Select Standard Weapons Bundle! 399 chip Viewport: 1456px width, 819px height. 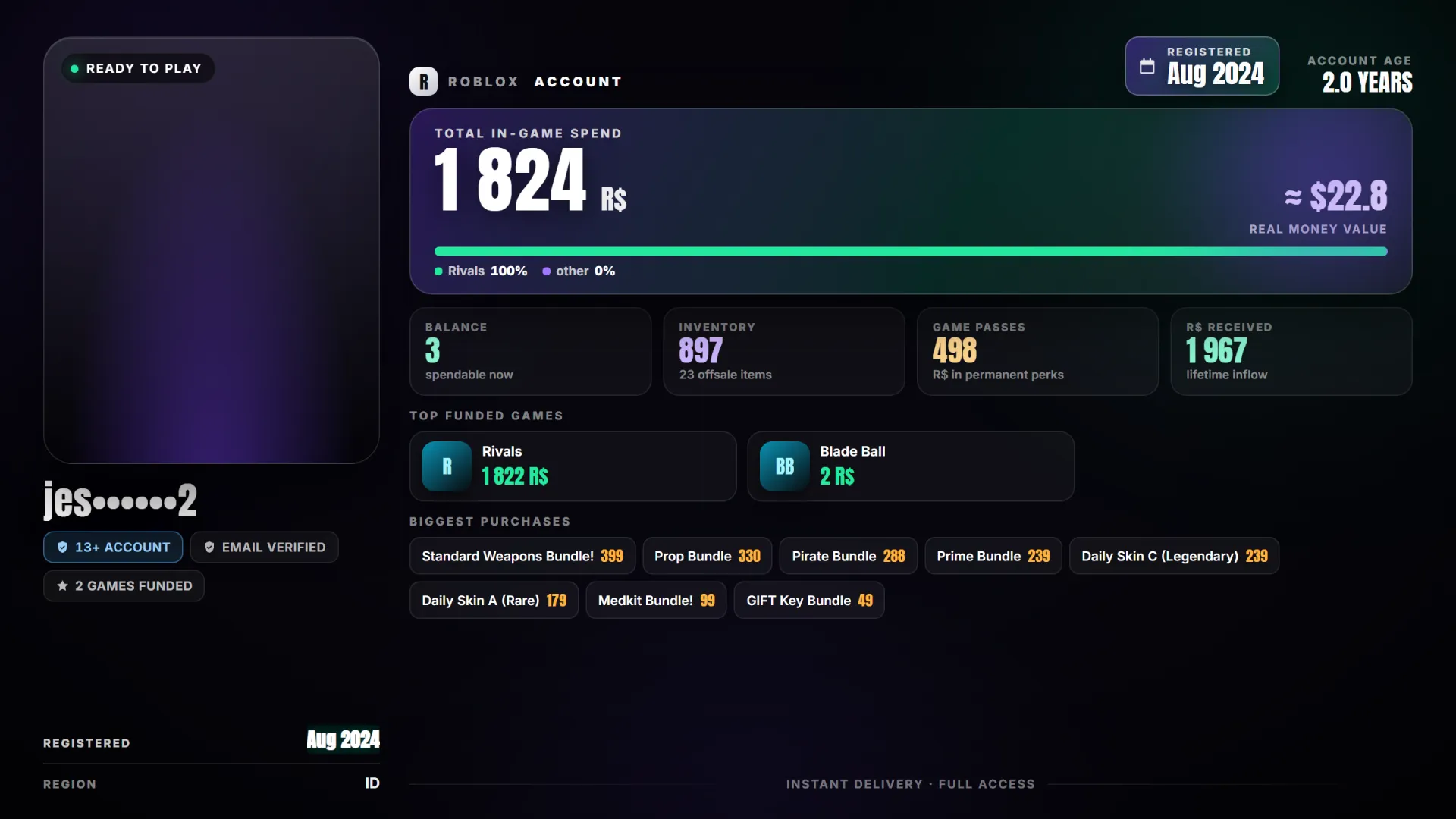pyautogui.click(x=522, y=556)
